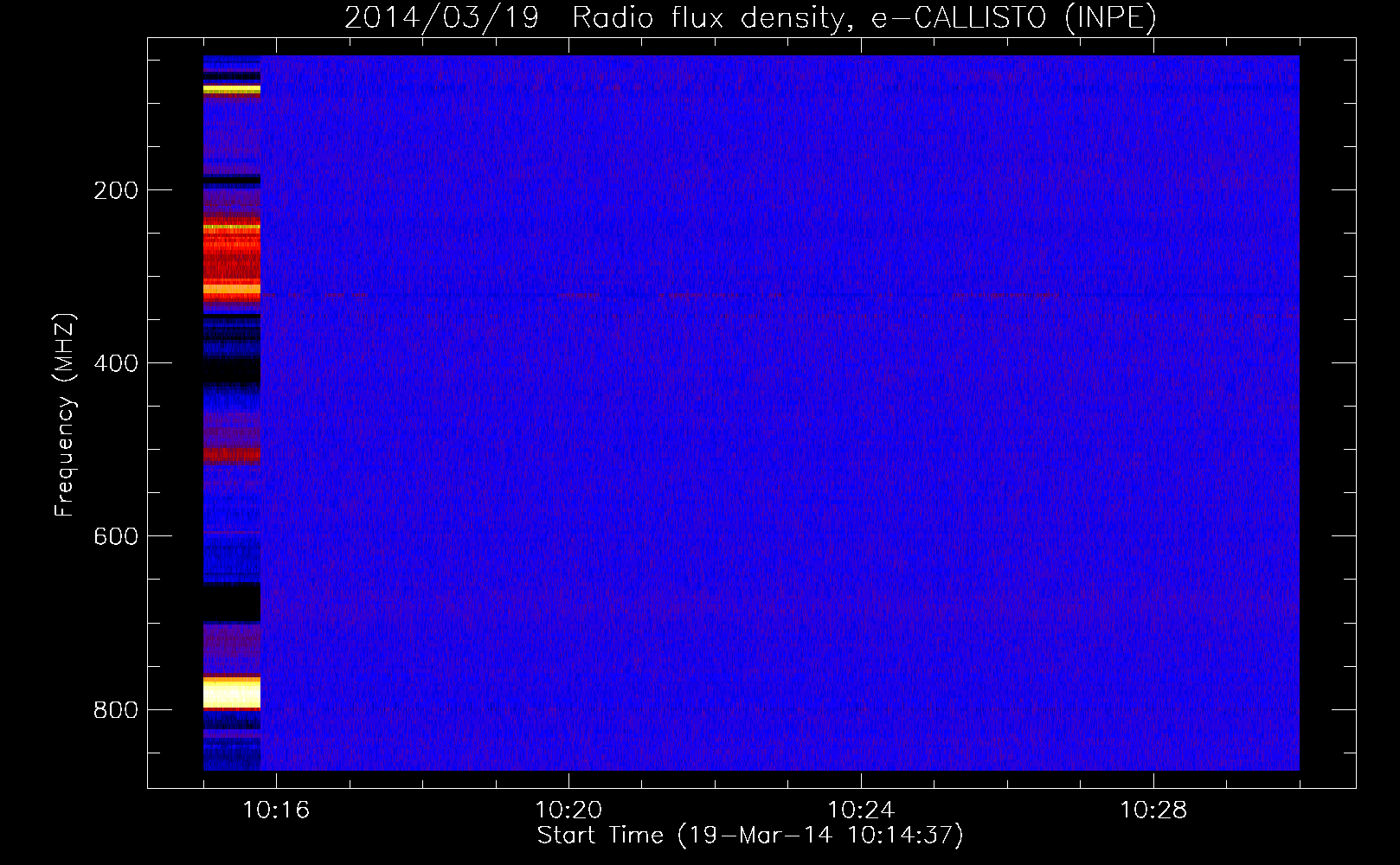The height and width of the screenshot is (865, 1400).
Task: Click the red stripe near 500 MHz
Action: 232,453
